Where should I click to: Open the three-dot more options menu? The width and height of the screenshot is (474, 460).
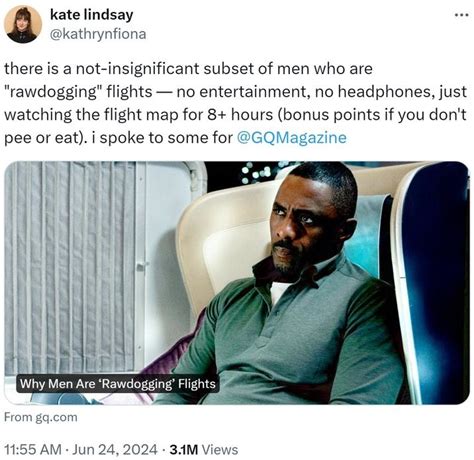[462, 15]
